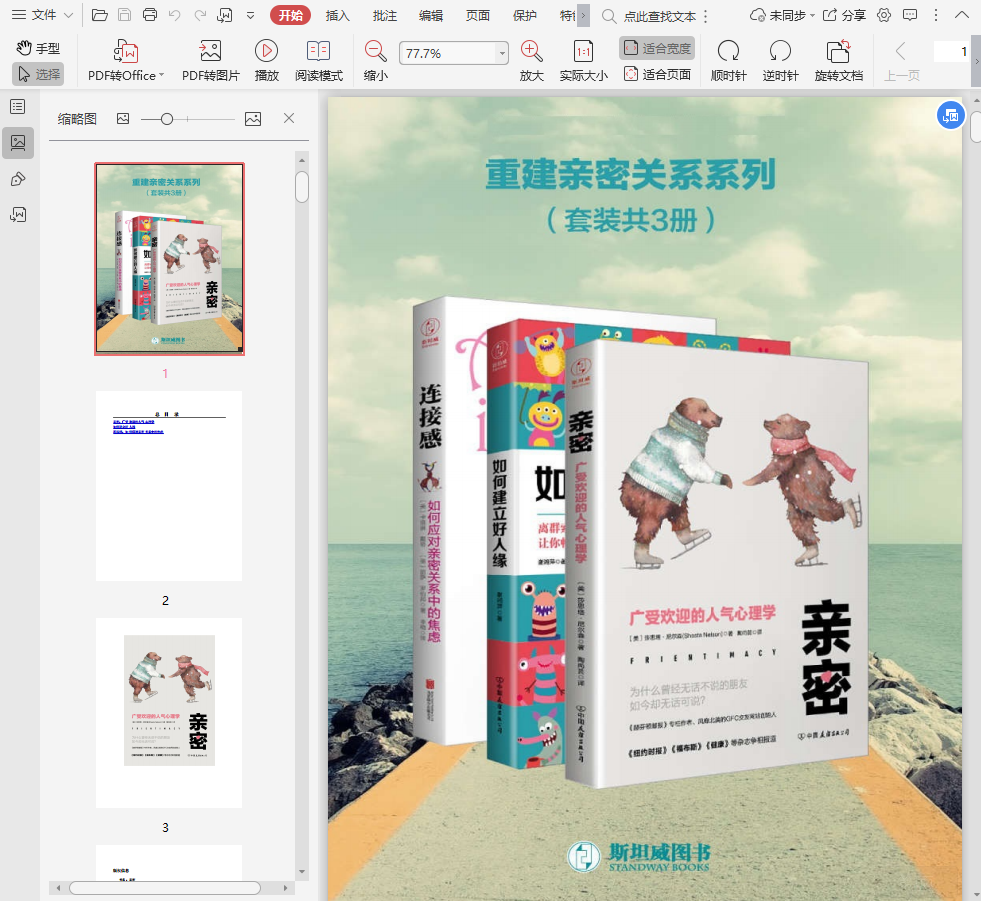Switch to the 插入 tab
The image size is (981, 901).
coord(337,16)
